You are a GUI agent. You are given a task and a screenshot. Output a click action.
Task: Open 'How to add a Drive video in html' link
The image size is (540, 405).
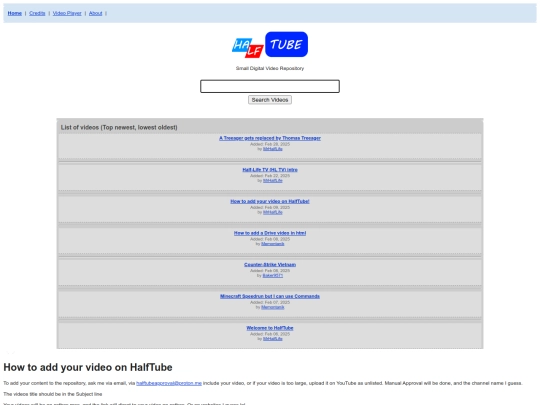pos(270,233)
